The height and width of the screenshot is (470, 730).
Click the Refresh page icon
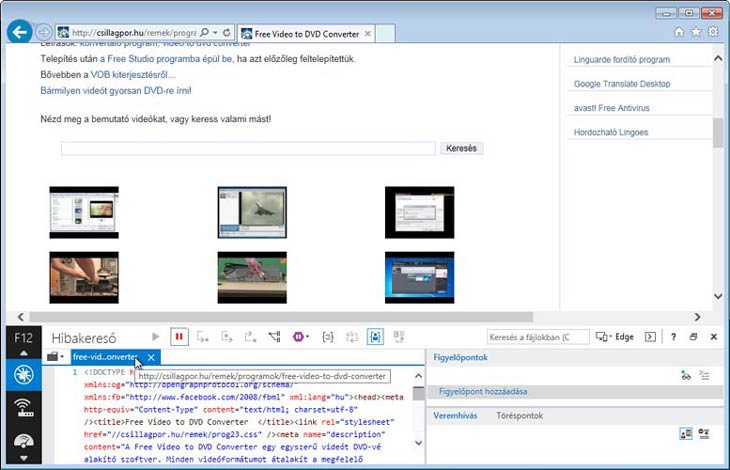226,33
